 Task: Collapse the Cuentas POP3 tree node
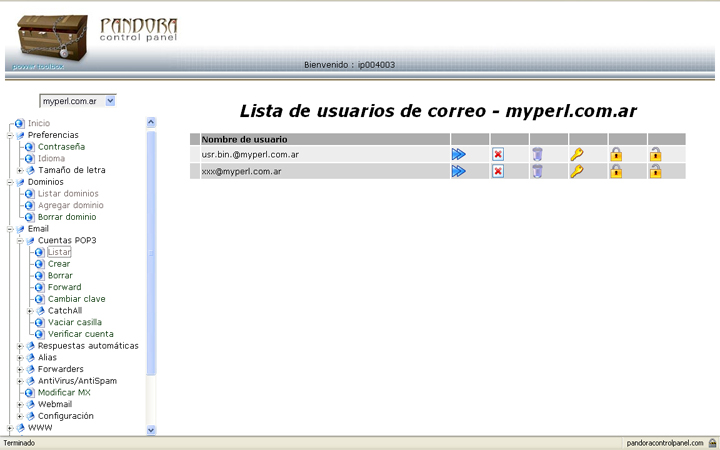coord(19,241)
